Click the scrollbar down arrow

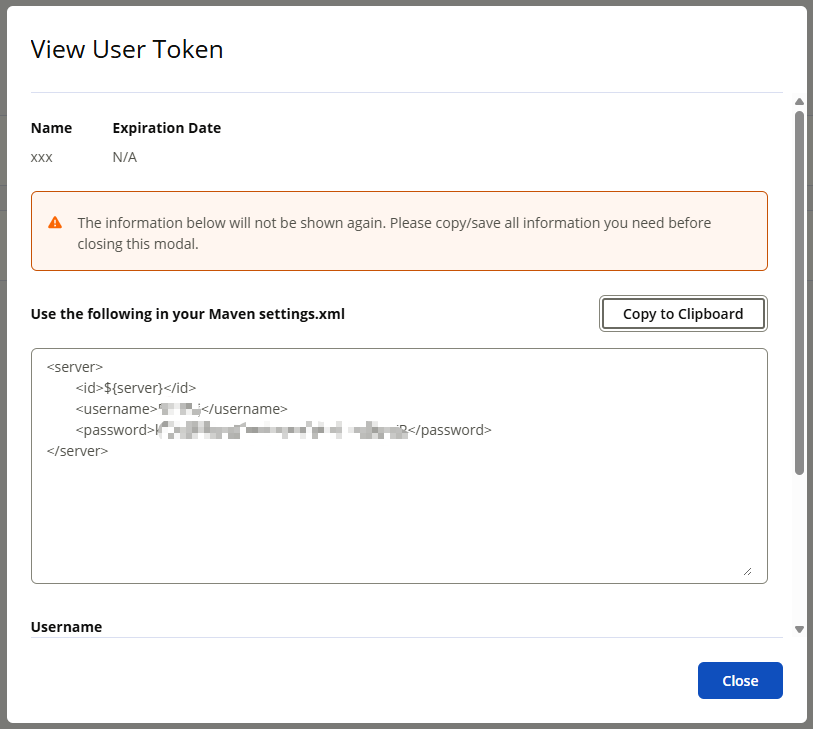point(798,629)
